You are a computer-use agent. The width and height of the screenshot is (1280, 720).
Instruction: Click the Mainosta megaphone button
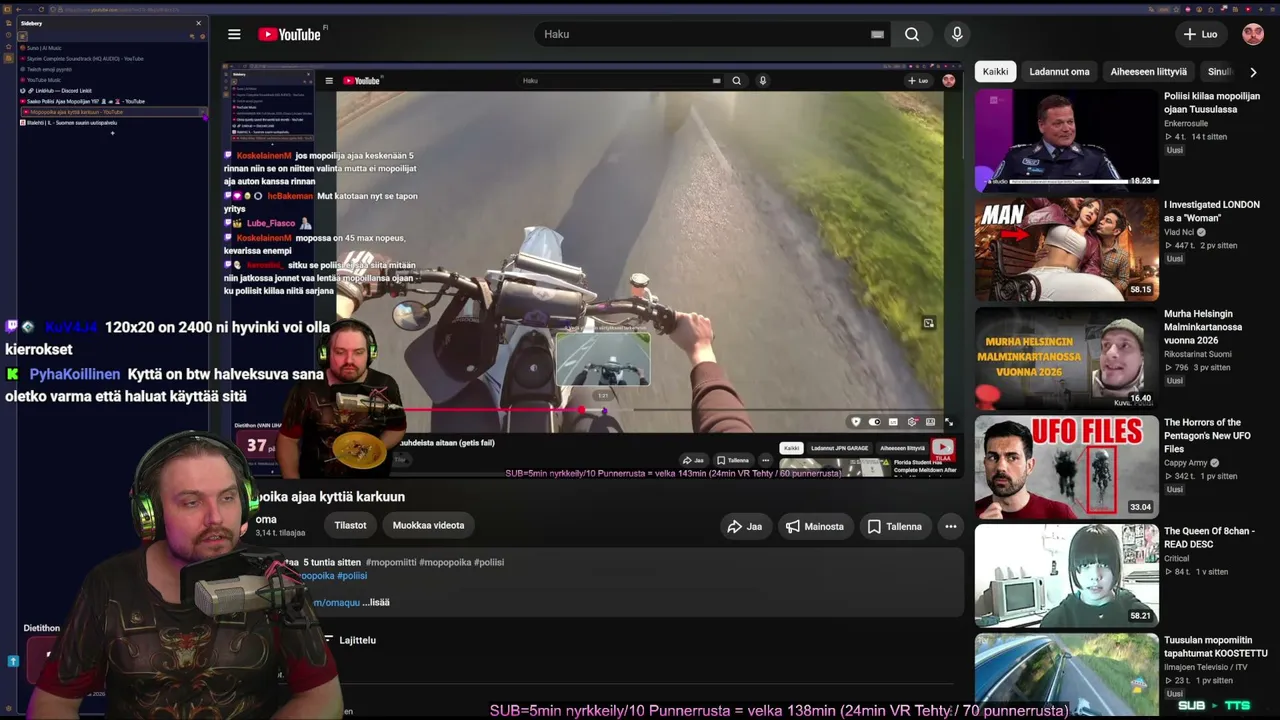click(x=814, y=526)
